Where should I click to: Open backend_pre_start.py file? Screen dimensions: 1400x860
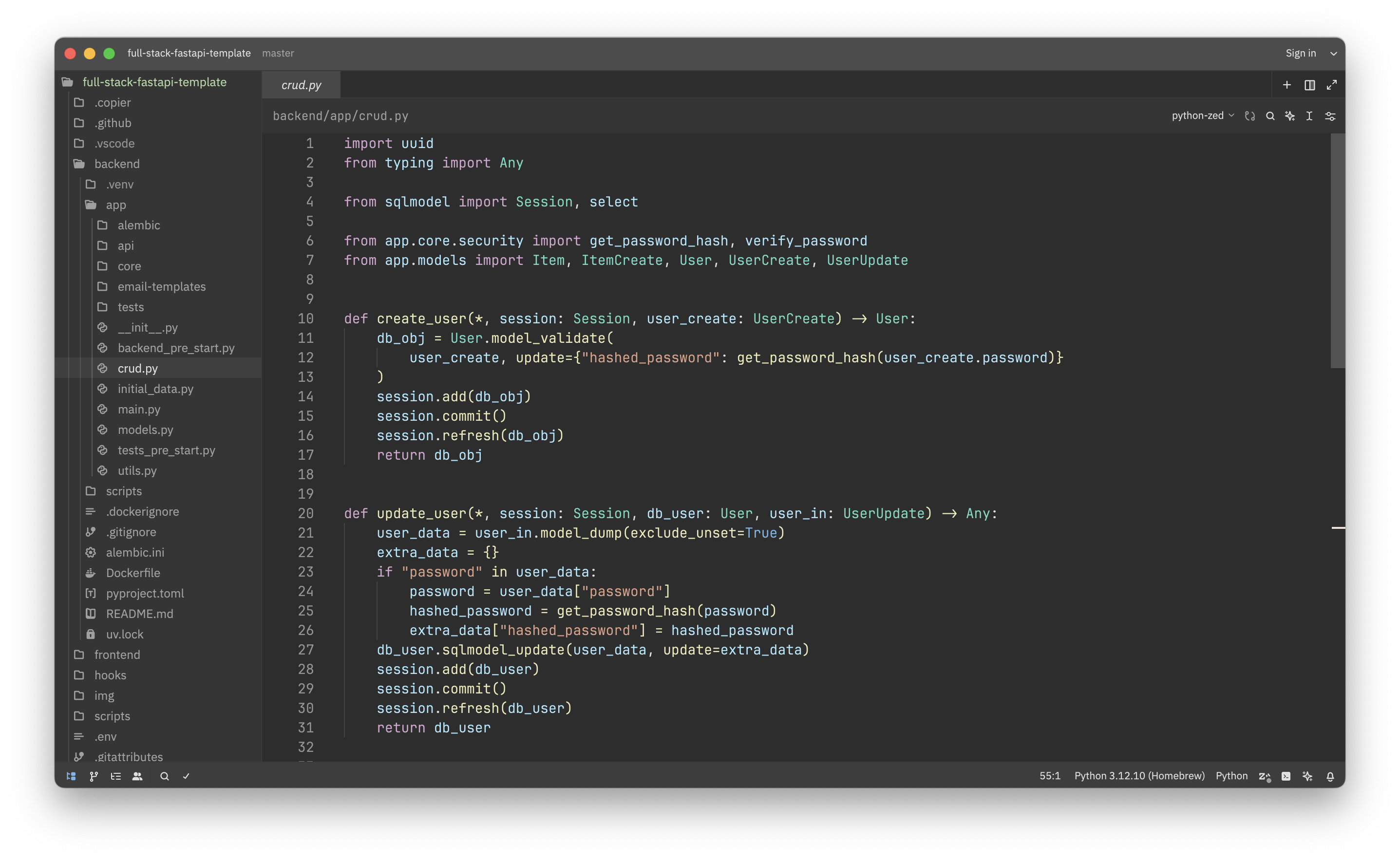(158, 348)
